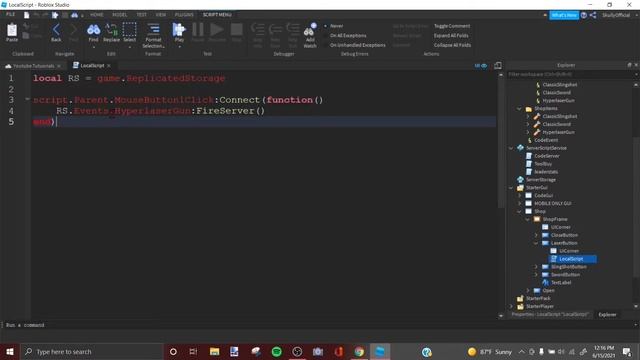This screenshot has width=640, height=360.
Task: Select the TextLabel item in Explorer
Action: tap(561, 282)
